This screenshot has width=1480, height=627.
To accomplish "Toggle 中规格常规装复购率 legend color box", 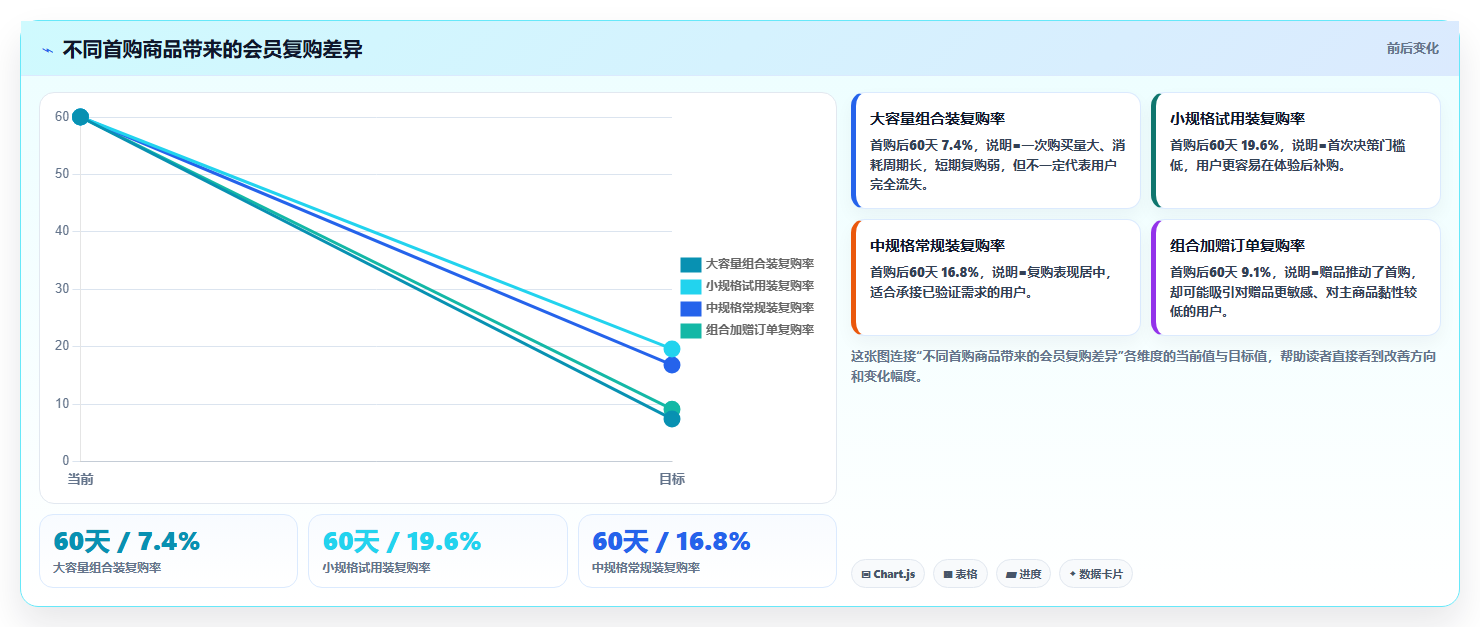I will 690,308.
